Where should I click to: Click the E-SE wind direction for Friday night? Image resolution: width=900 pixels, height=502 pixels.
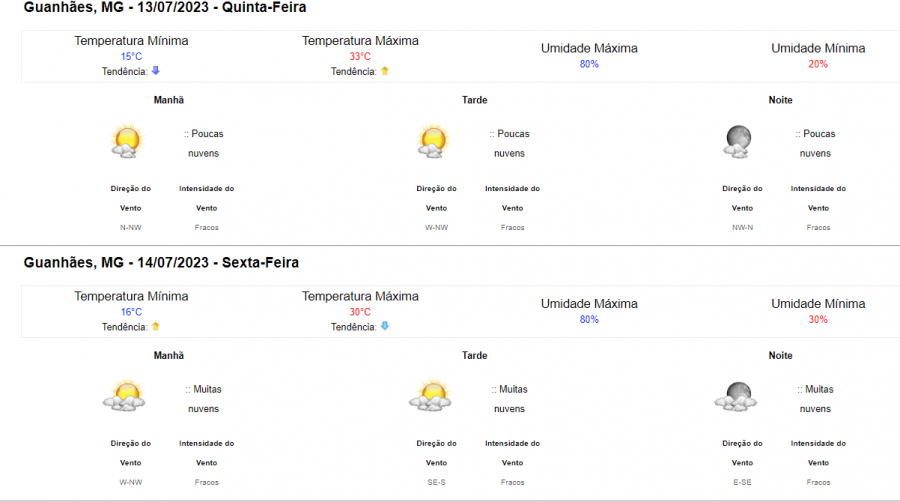tap(742, 482)
